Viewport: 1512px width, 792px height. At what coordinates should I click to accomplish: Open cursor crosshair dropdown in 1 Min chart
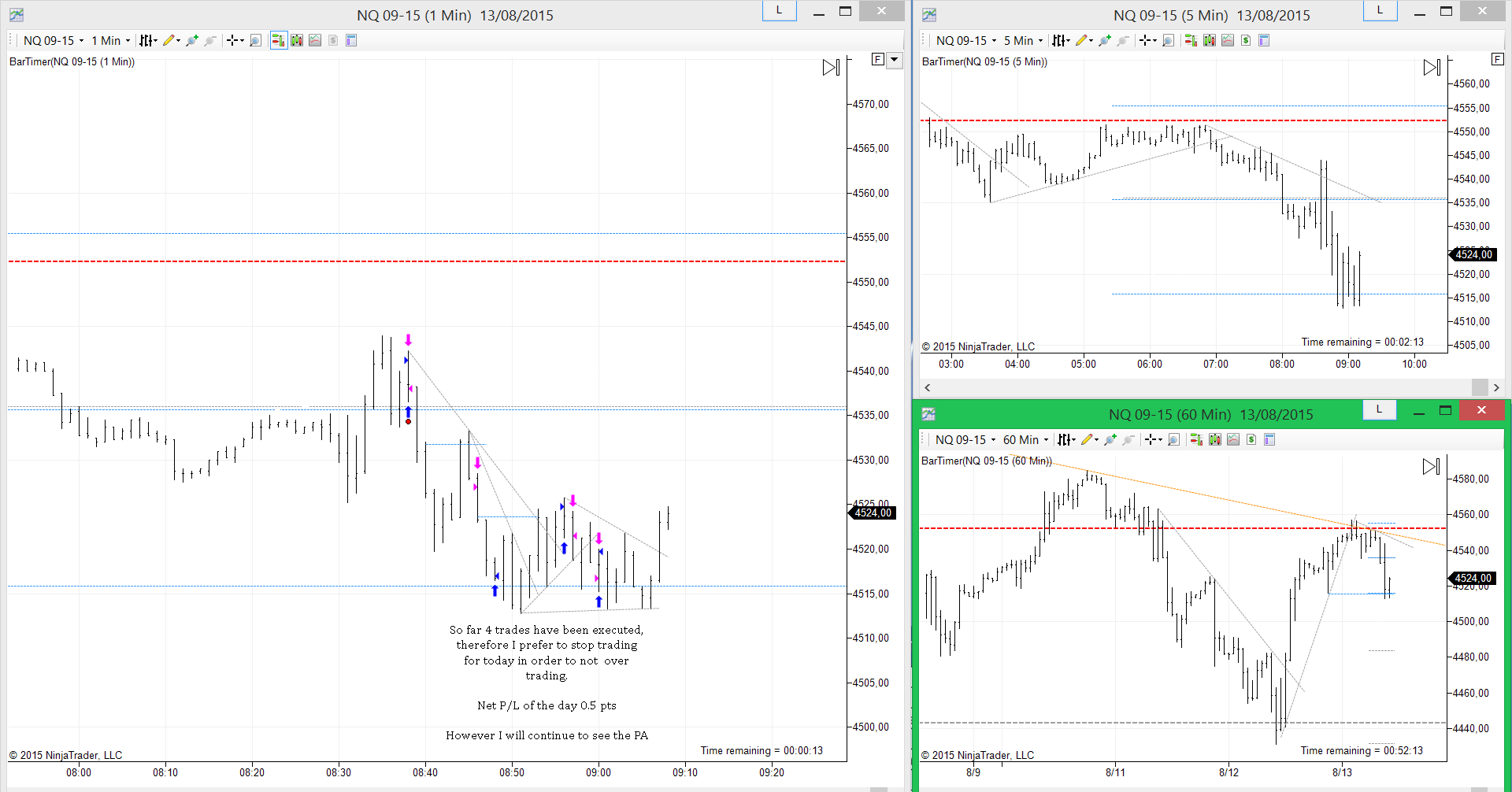pyautogui.click(x=235, y=40)
